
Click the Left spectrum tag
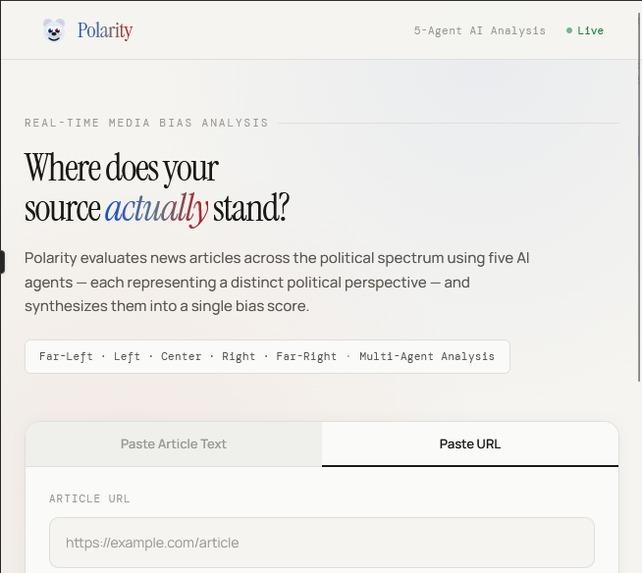coord(127,356)
